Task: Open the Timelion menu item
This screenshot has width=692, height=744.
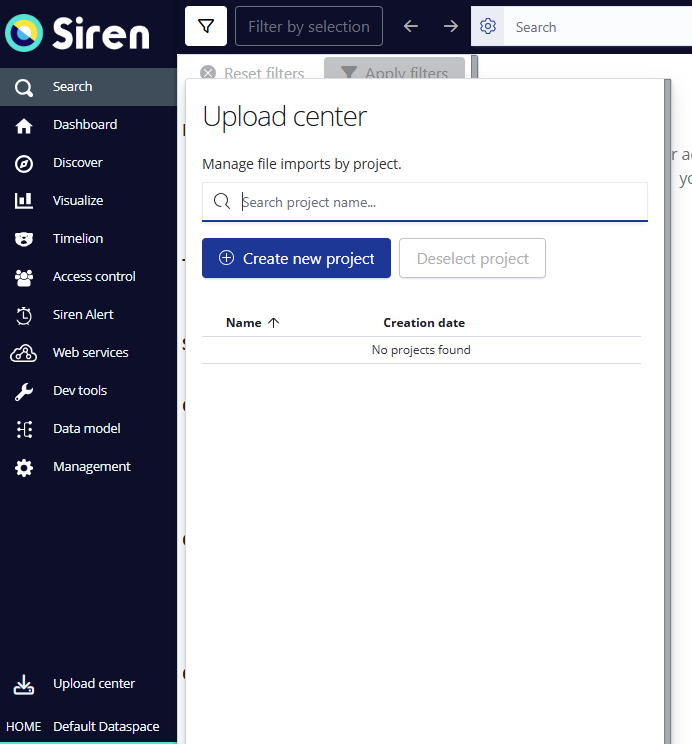Action: pyautogui.click(x=77, y=239)
